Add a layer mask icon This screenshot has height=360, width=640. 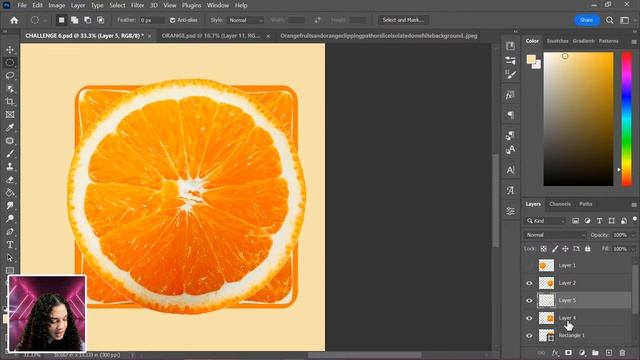568,353
